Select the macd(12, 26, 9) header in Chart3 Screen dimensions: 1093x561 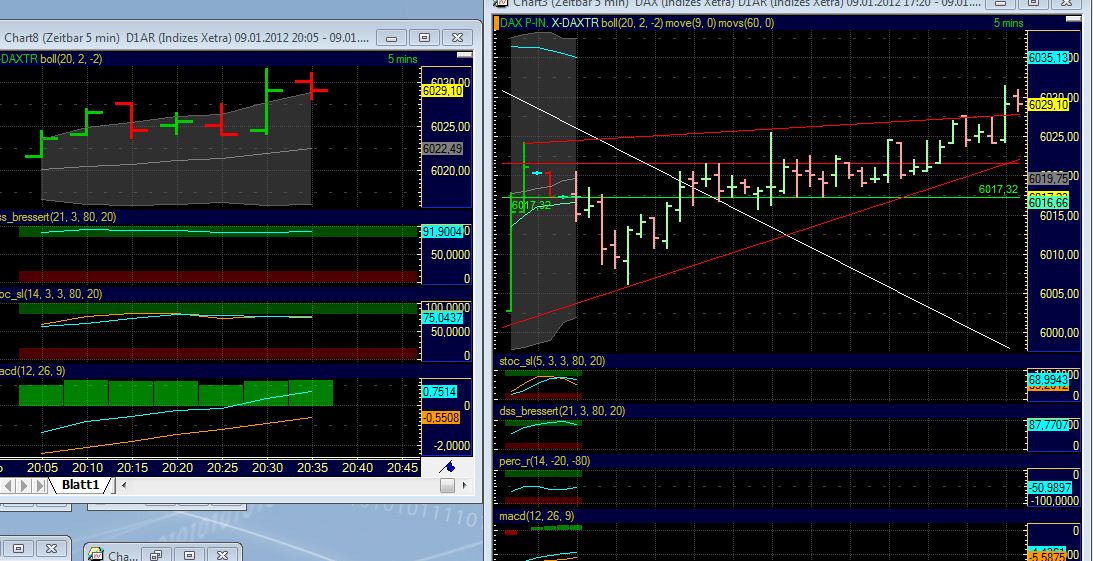(537, 516)
